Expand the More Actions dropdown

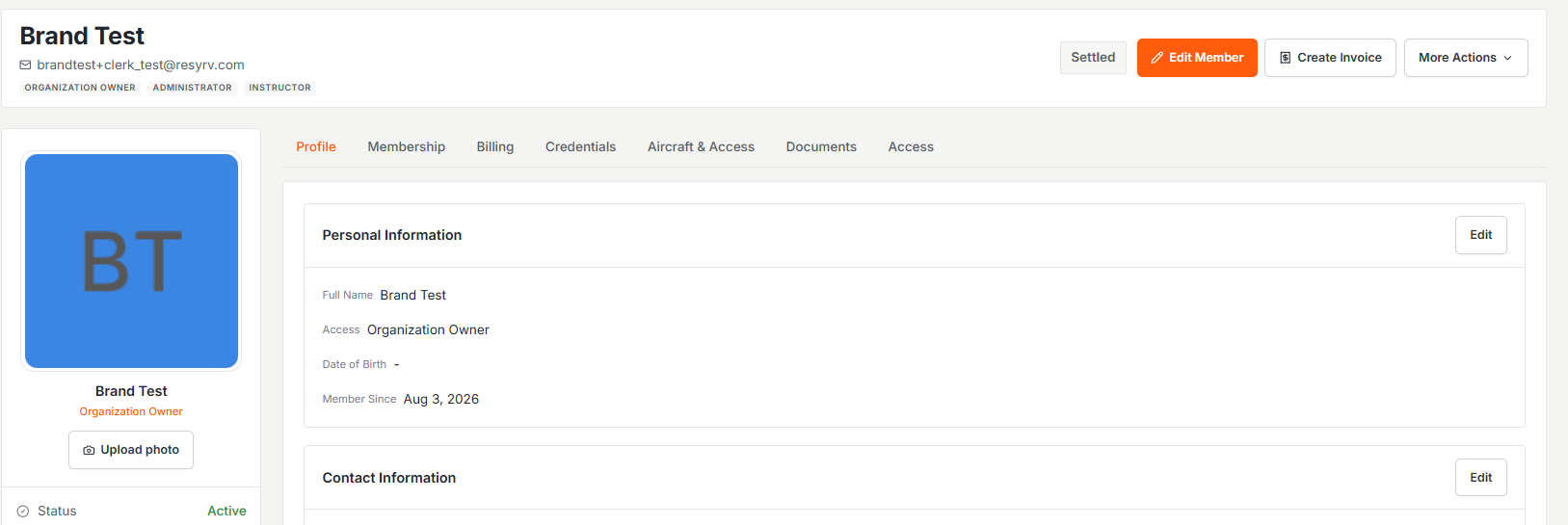click(1465, 58)
